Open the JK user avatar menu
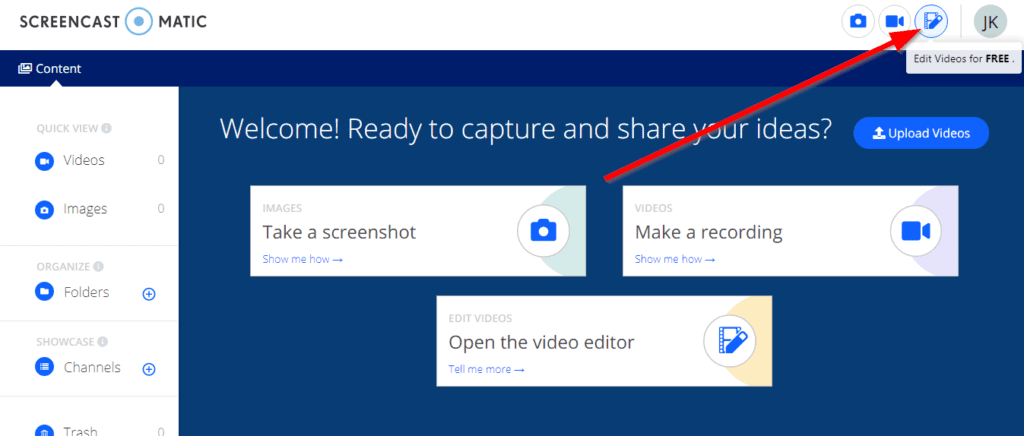The width and height of the screenshot is (1024, 436). [x=990, y=22]
